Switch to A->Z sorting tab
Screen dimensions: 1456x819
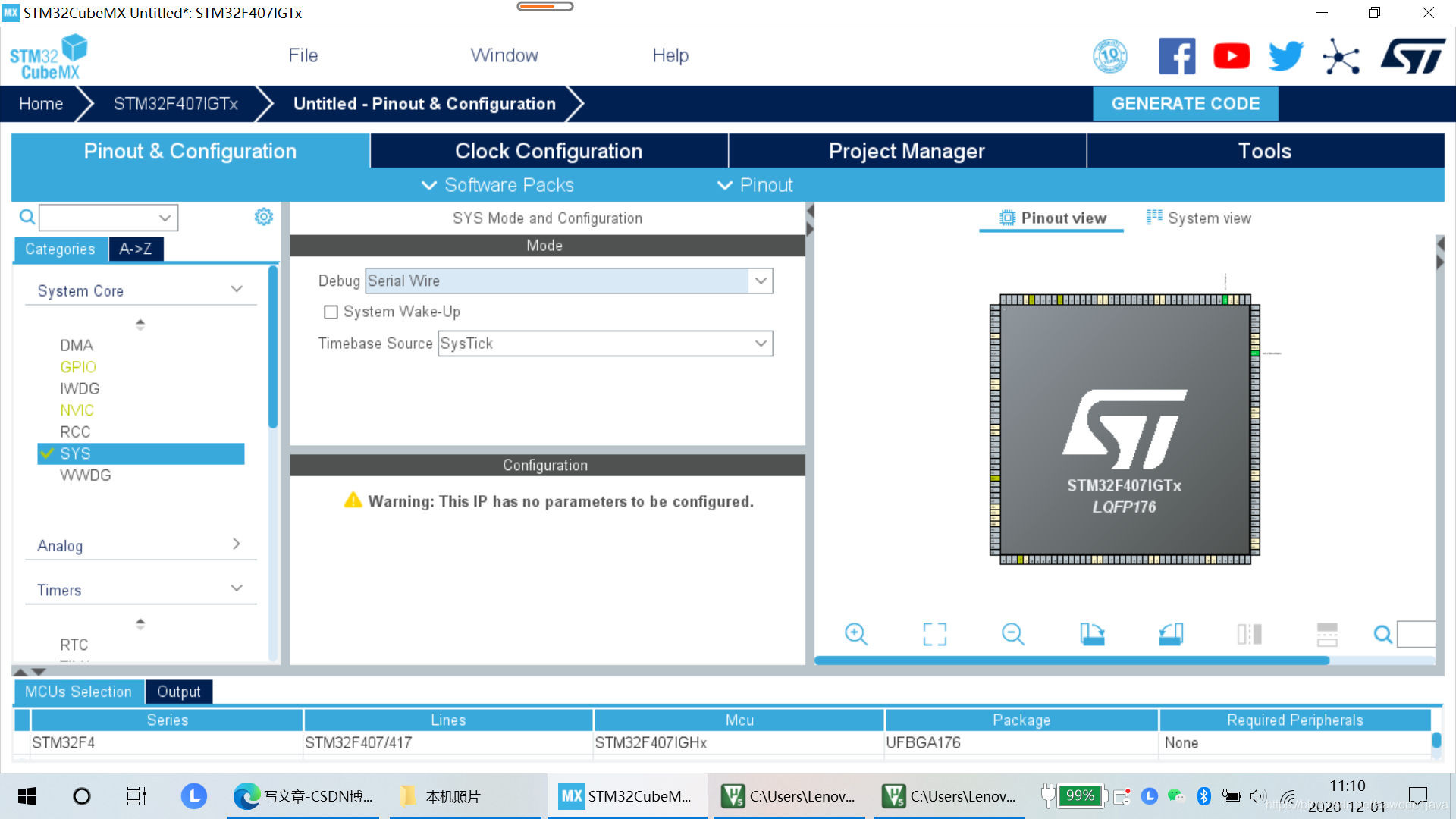pos(136,249)
